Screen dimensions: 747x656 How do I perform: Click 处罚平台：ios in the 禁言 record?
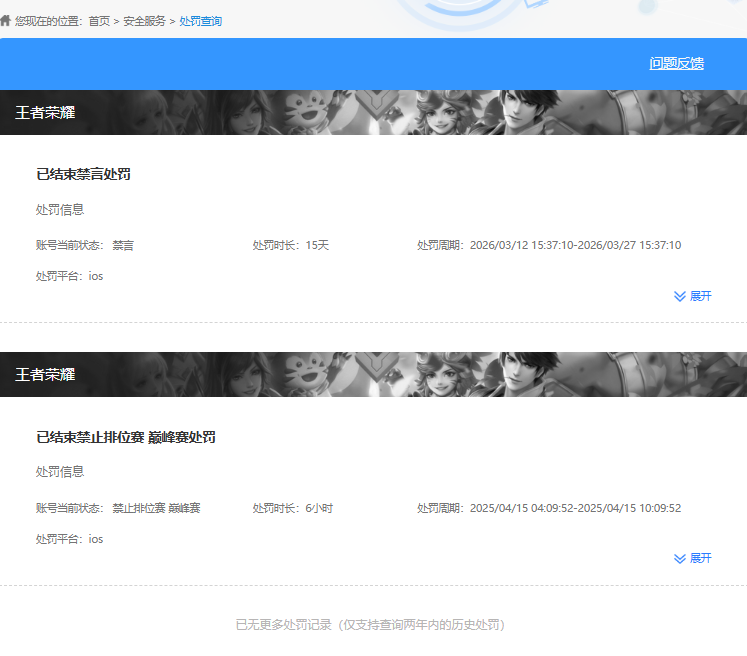(x=70, y=276)
